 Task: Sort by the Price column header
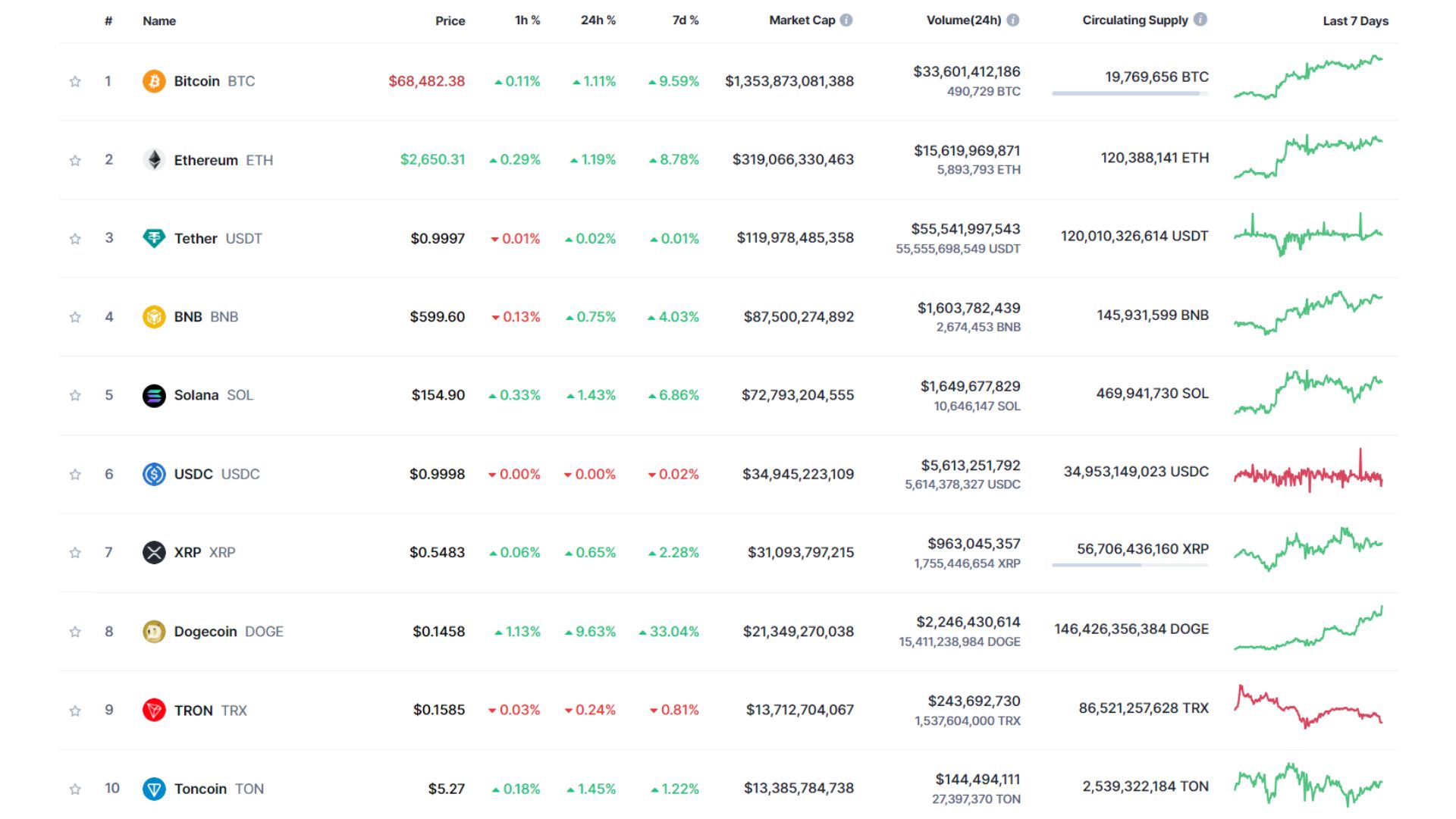coord(450,21)
